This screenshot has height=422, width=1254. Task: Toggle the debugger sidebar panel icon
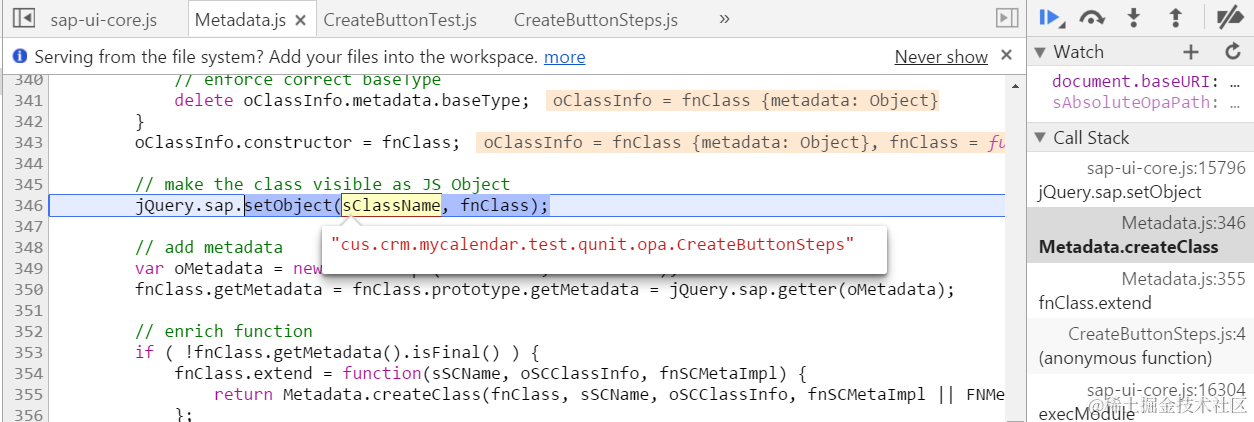coord(1006,18)
